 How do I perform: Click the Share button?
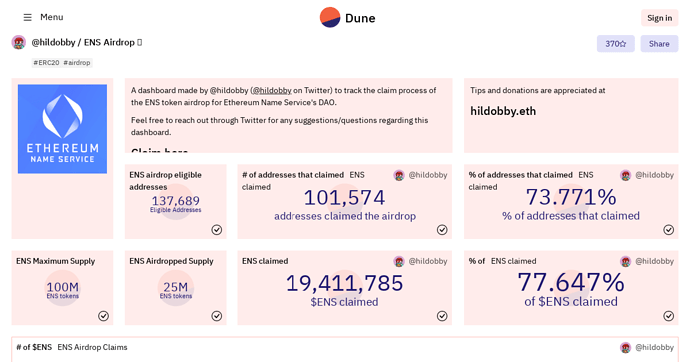point(659,44)
